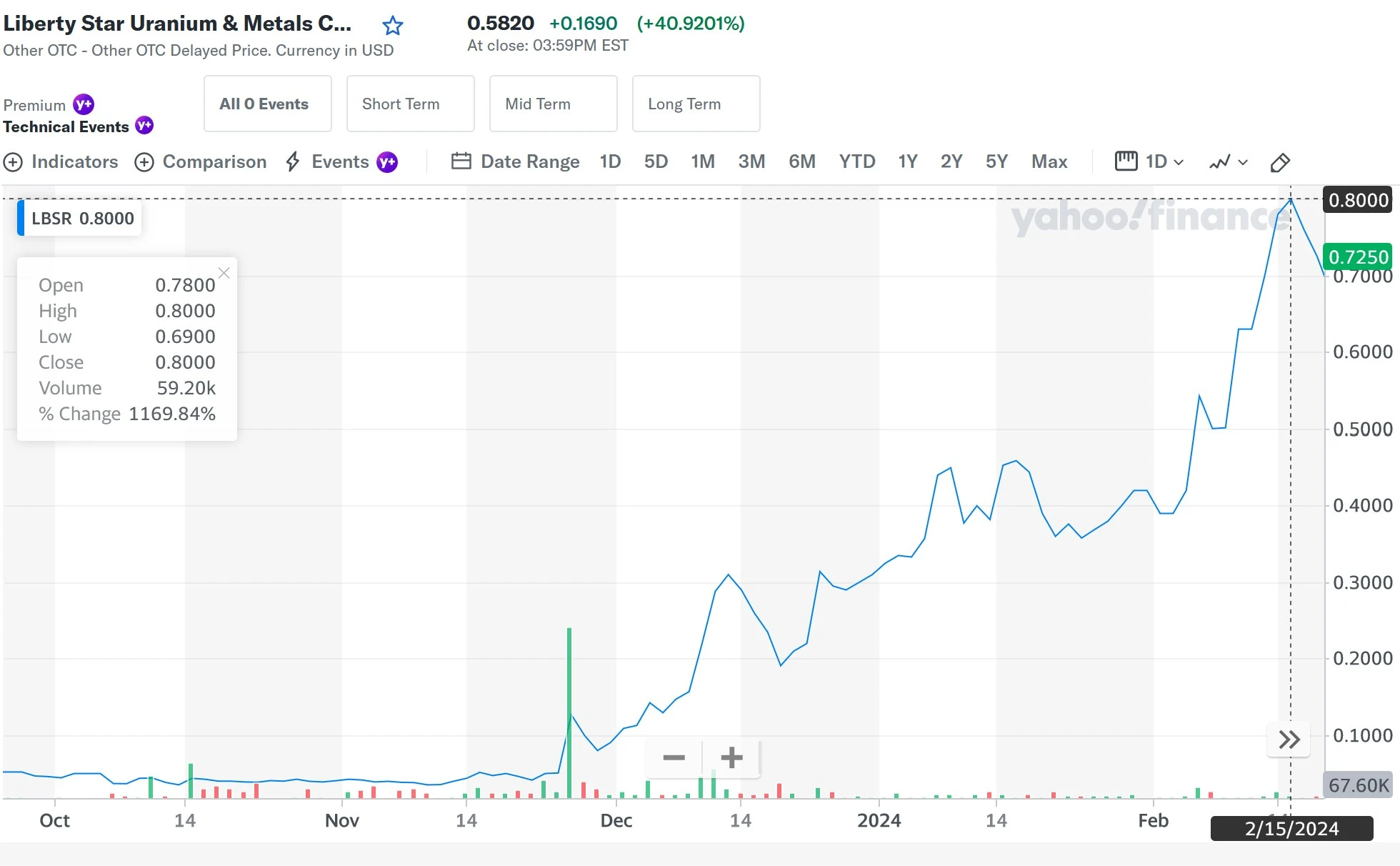Close the OHLC data tooltip panel
Viewport: 1400px width, 866px height.
(x=224, y=273)
